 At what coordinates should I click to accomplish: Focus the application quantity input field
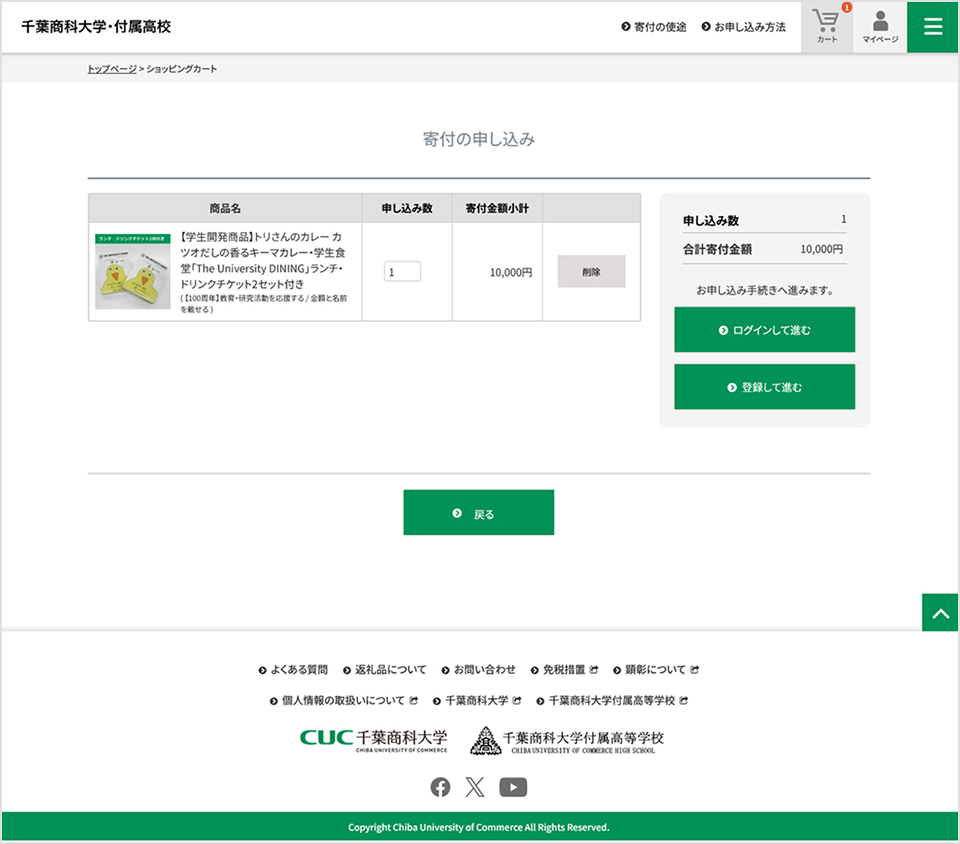tap(402, 272)
